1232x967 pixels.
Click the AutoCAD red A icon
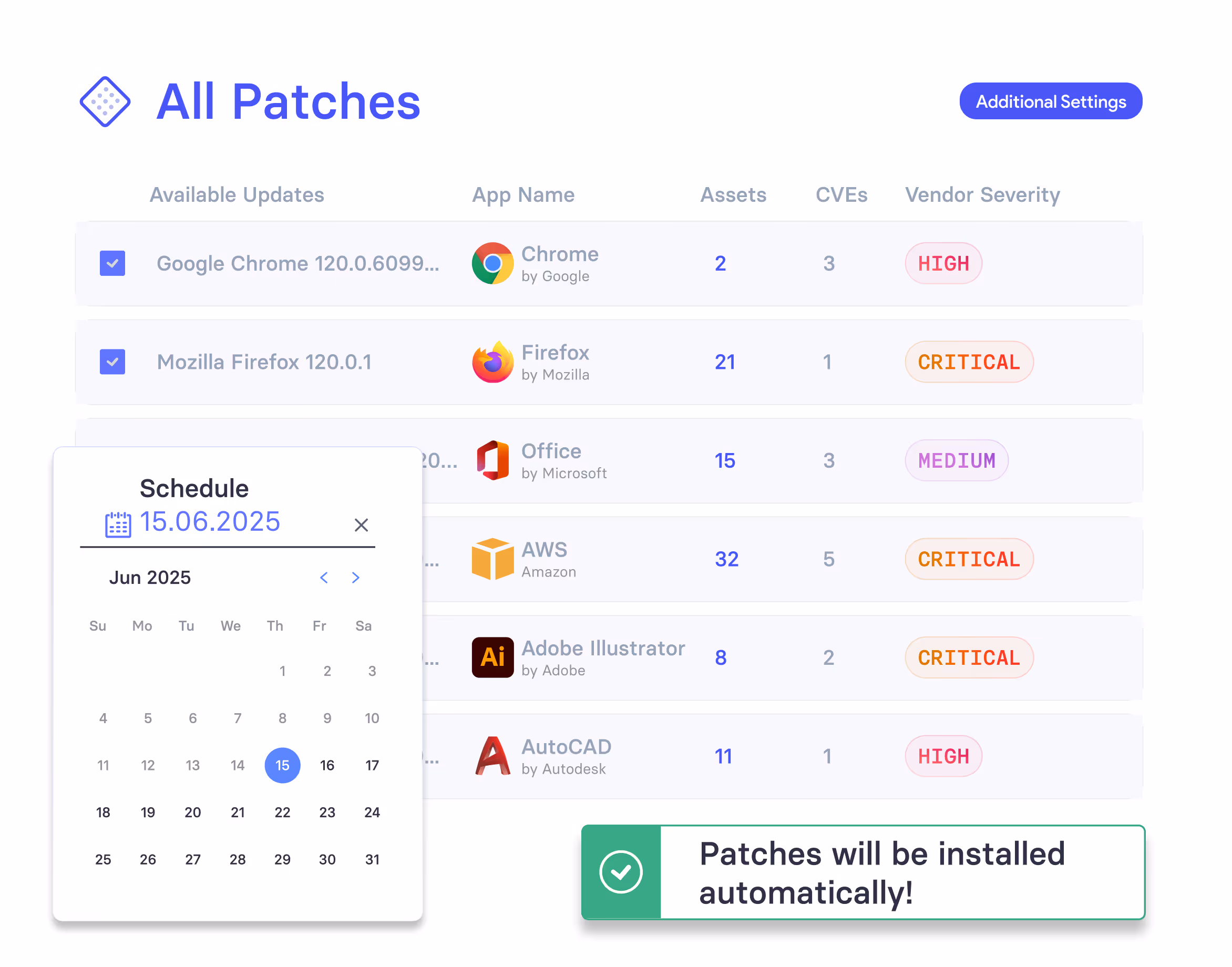coord(492,756)
